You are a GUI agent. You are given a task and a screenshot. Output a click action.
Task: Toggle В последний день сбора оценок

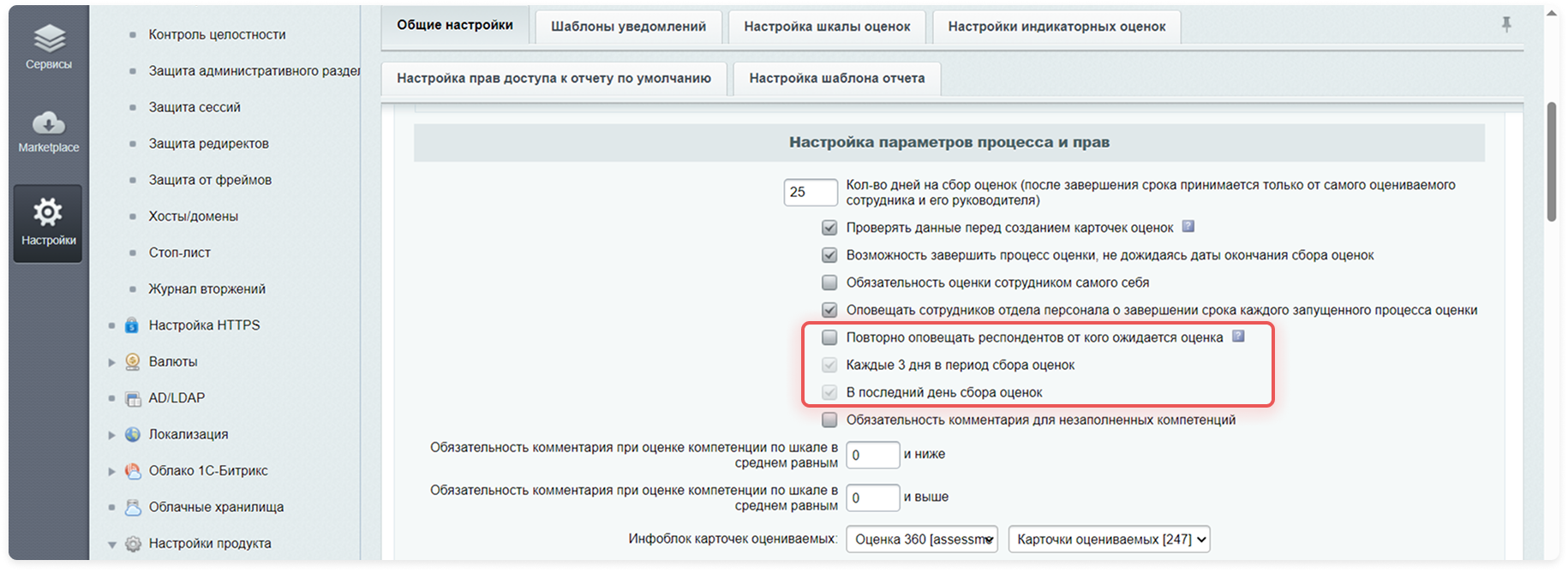(x=829, y=392)
